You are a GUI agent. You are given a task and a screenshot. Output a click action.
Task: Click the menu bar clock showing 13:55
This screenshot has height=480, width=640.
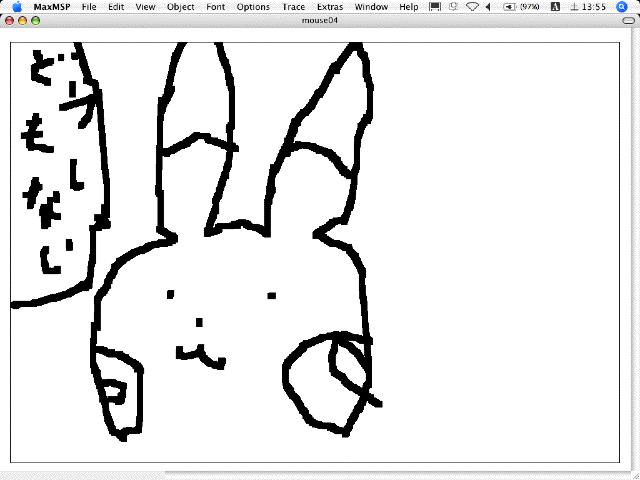pyautogui.click(x=594, y=7)
